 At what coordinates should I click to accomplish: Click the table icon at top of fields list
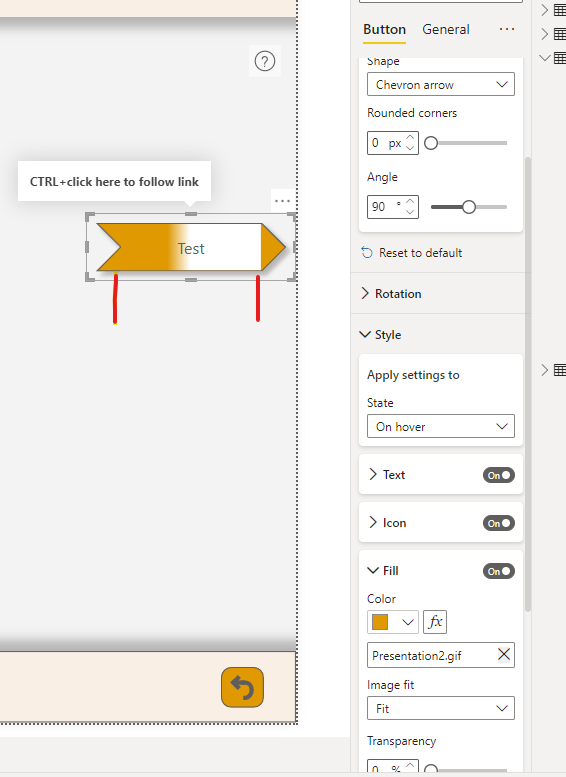[560, 10]
